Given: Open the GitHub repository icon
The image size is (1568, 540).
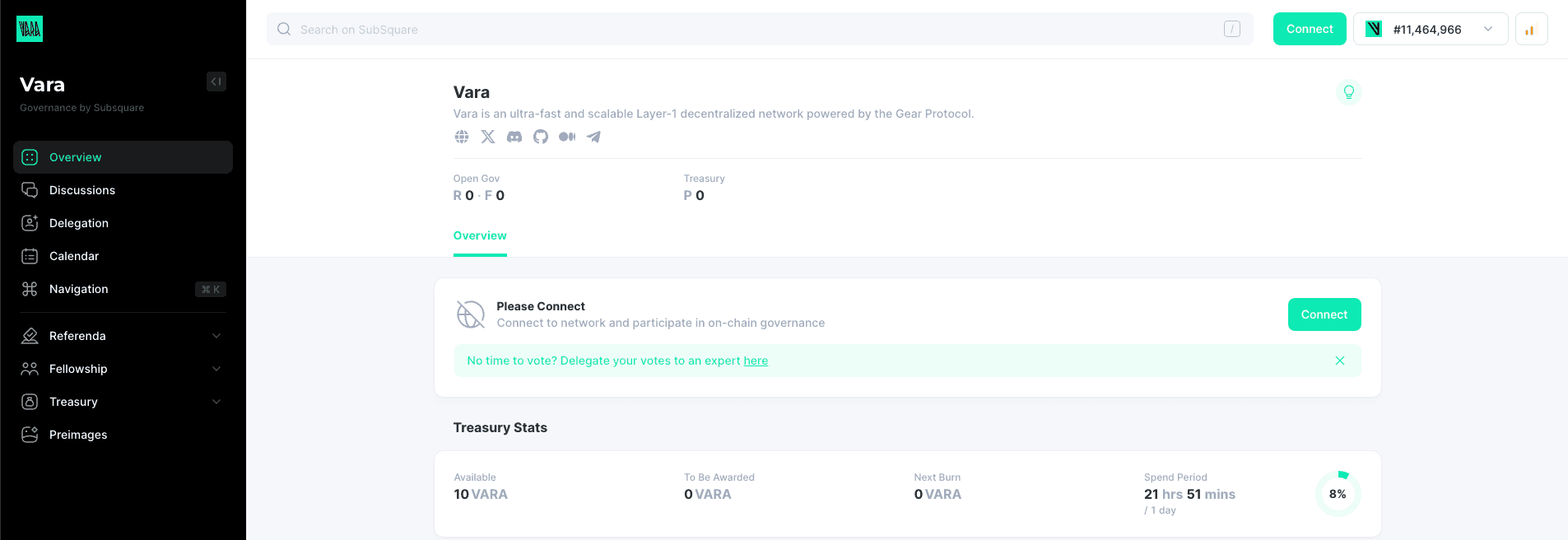Looking at the screenshot, I should pyautogui.click(x=541, y=137).
